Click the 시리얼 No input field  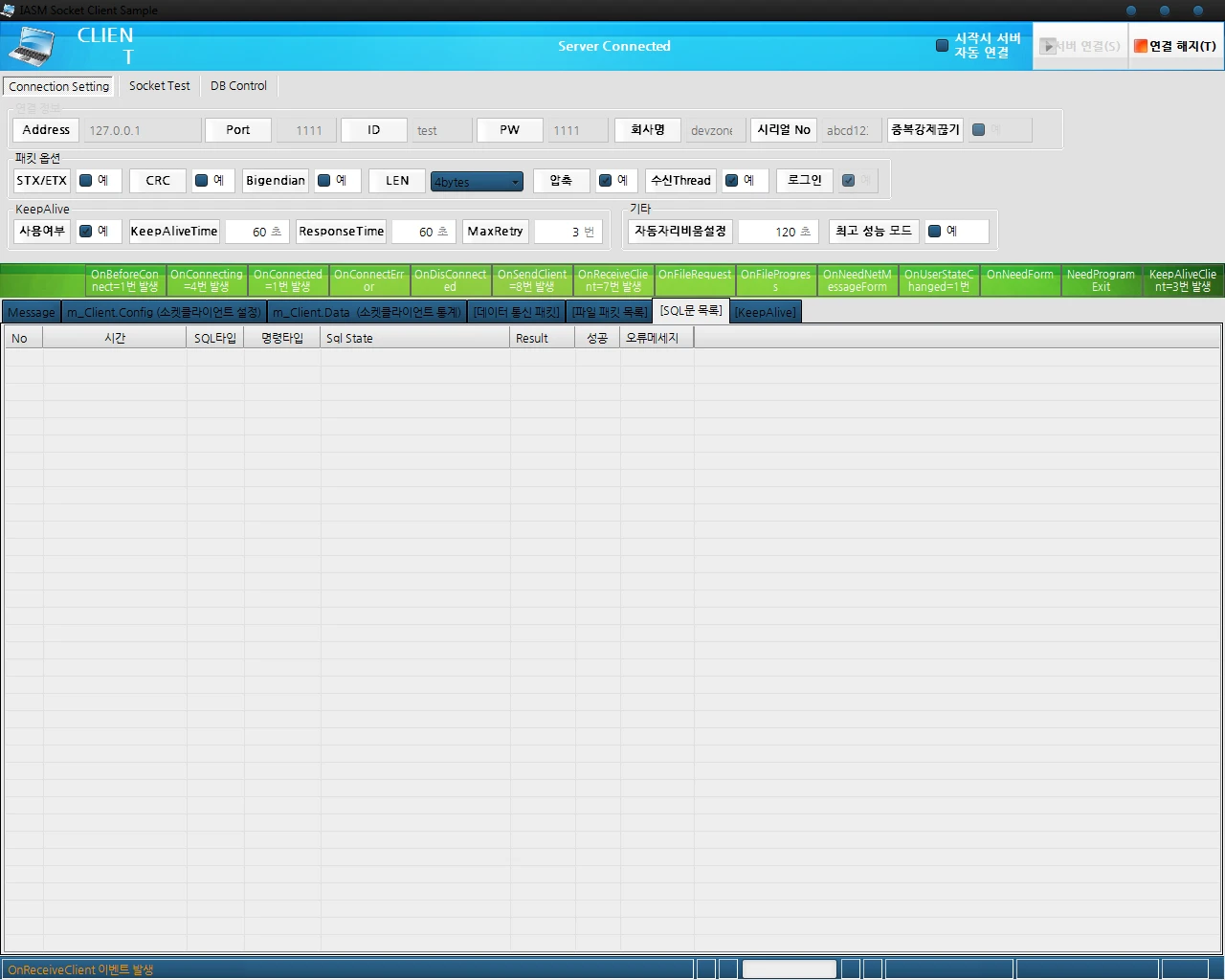[x=850, y=130]
